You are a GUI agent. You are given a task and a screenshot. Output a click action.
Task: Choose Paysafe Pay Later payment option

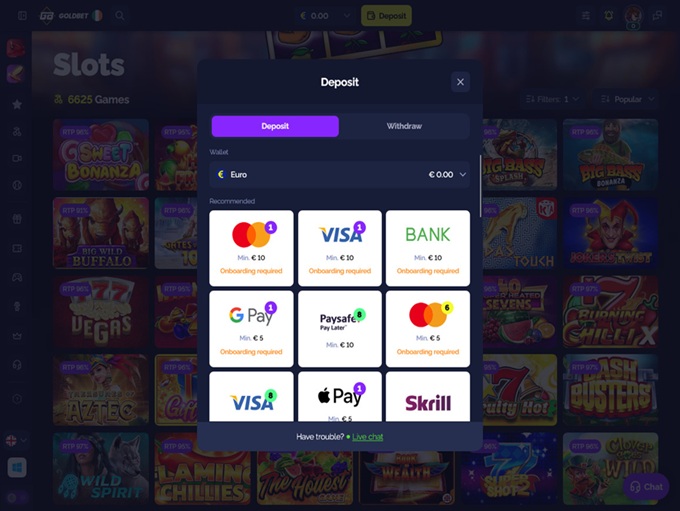pos(340,329)
